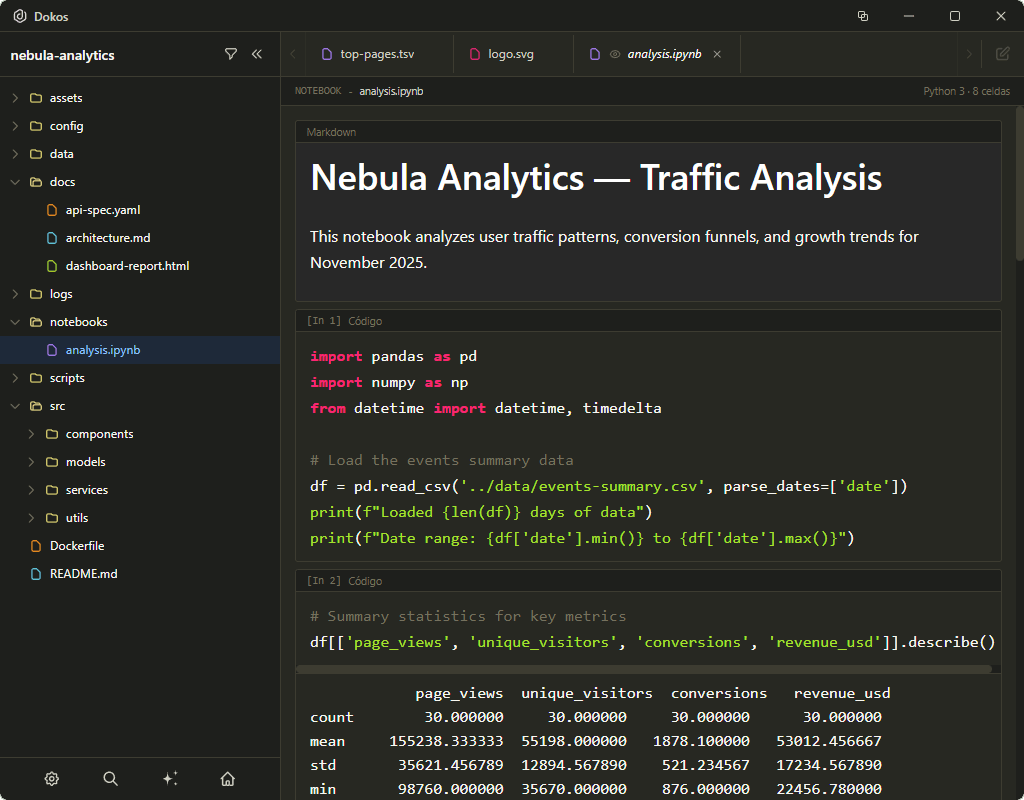The image size is (1024, 800).
Task: Click the home icon in the sidebar footer
Action: 227,778
